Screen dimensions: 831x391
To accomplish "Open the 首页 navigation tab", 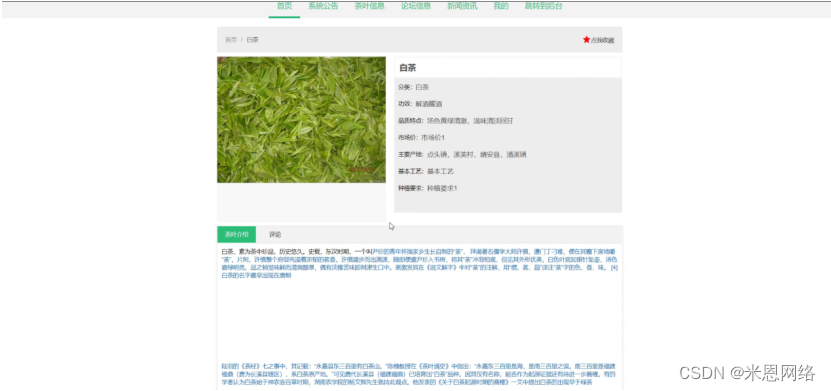I will [284, 6].
